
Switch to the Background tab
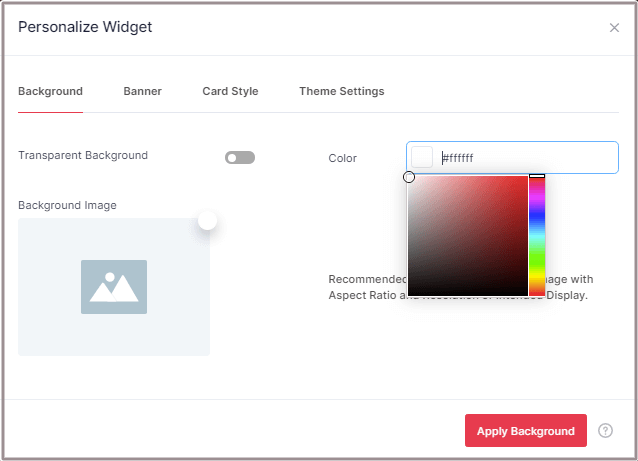(50, 91)
